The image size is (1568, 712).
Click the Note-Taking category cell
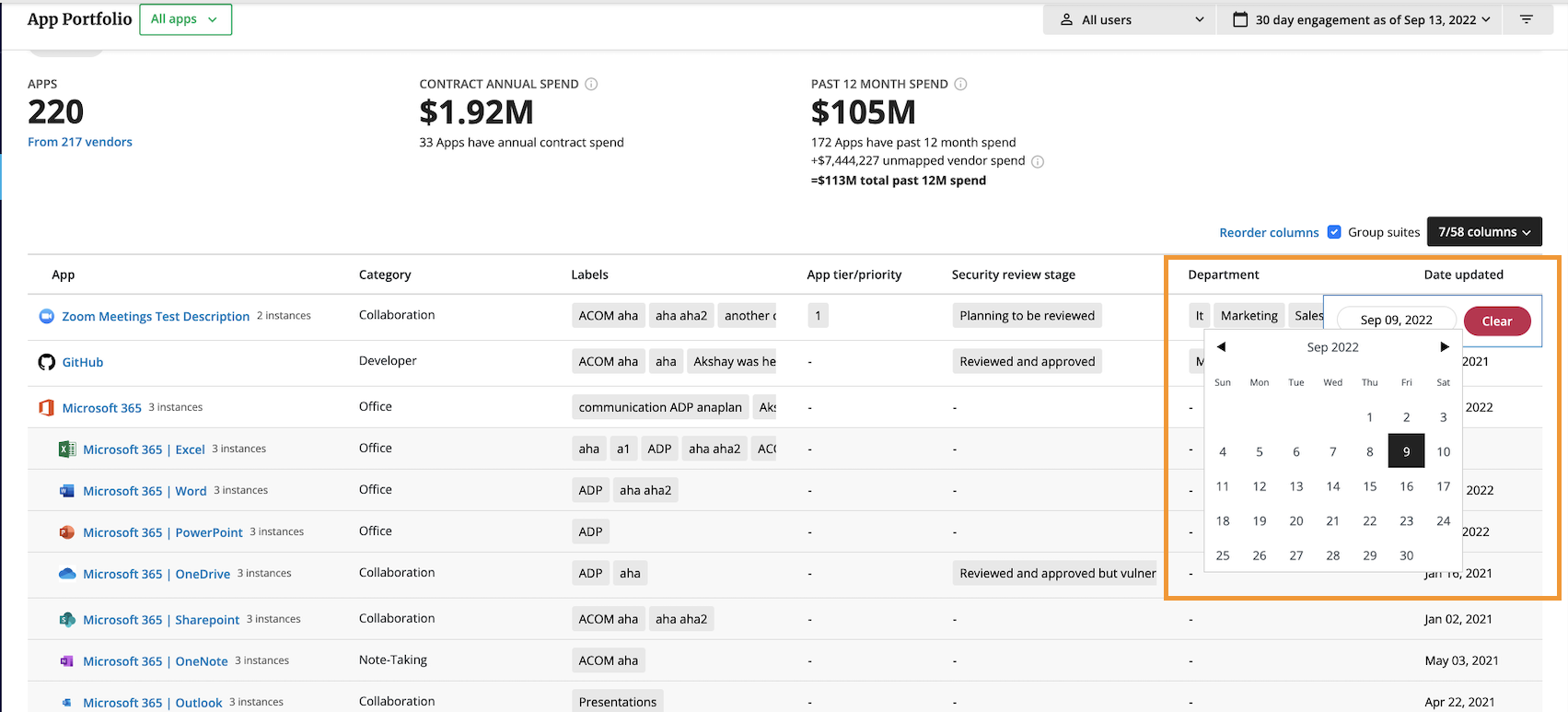click(393, 659)
